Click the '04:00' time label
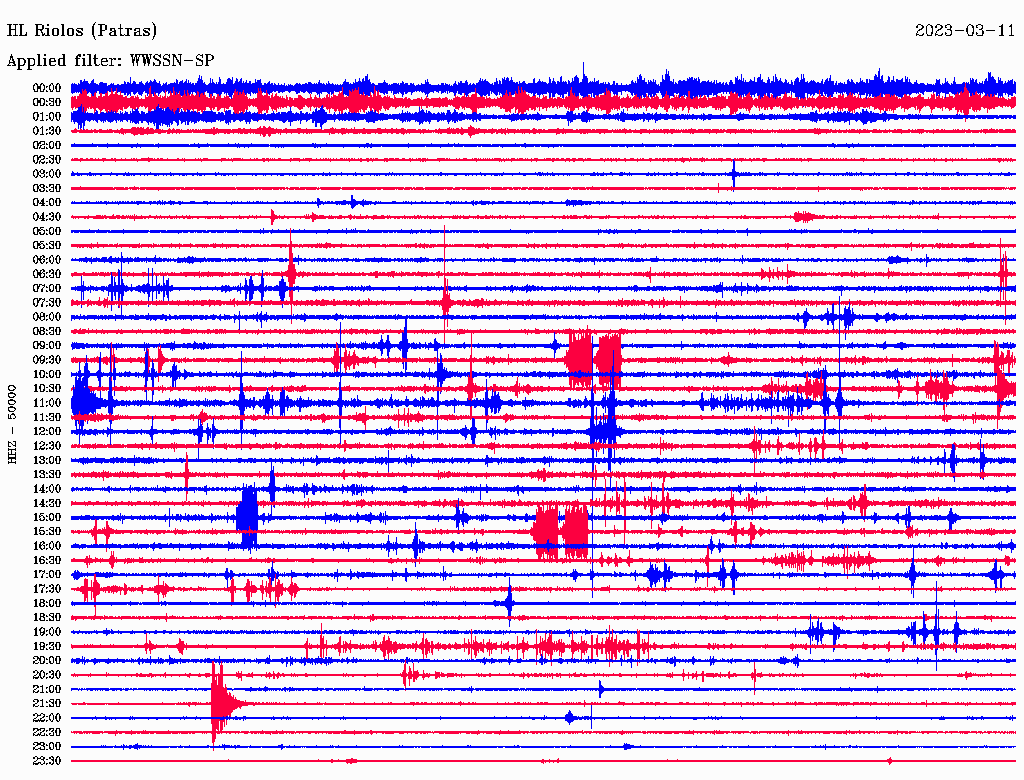This screenshot has height=780, width=1024. (x=47, y=203)
